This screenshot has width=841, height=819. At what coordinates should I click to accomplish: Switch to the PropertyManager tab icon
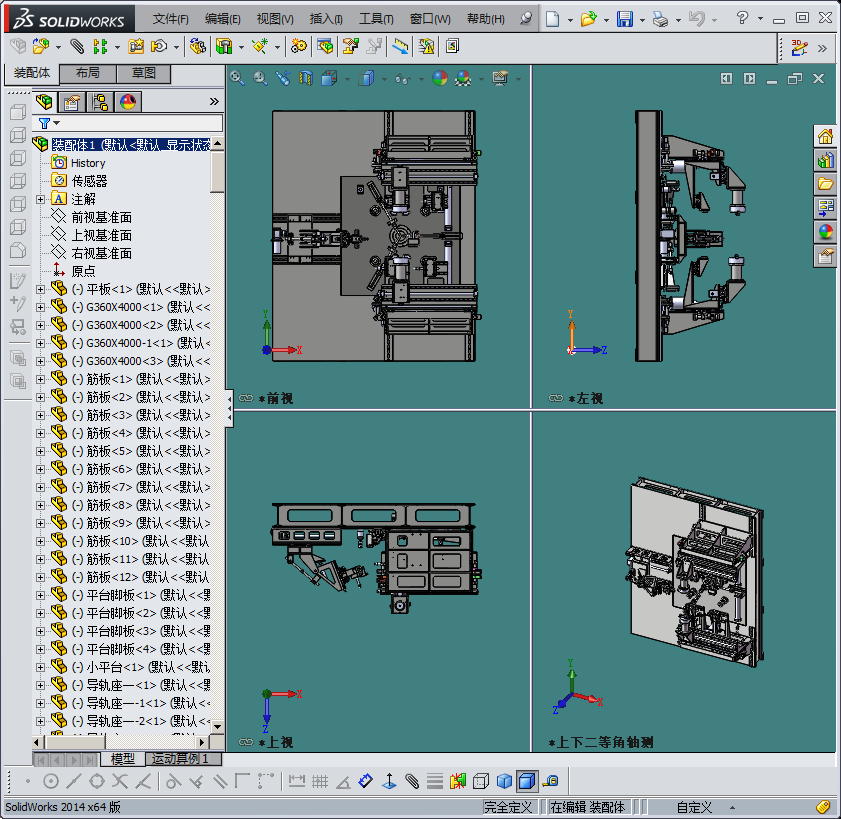pos(72,101)
